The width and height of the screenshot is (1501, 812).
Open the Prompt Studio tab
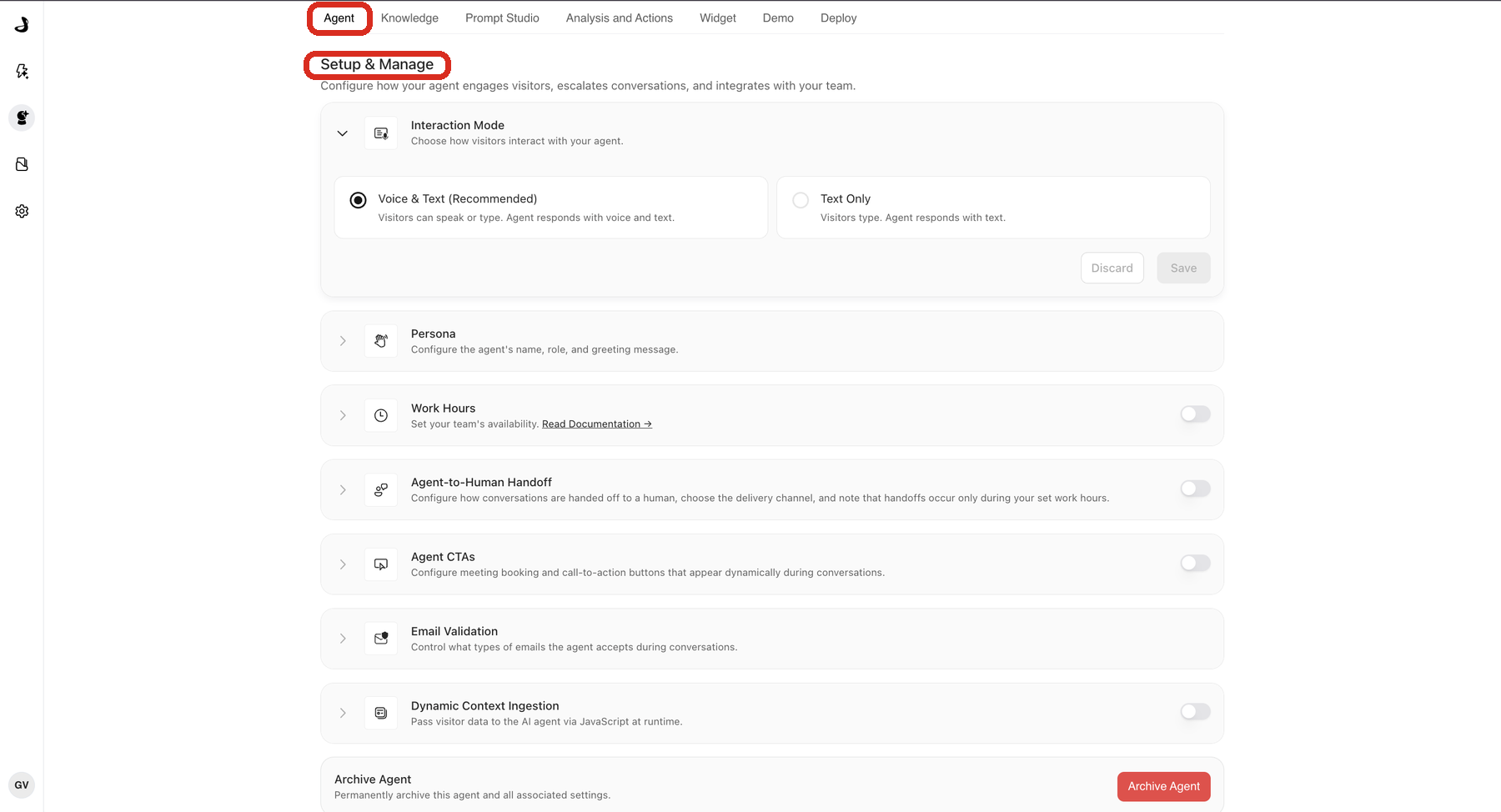coord(502,18)
